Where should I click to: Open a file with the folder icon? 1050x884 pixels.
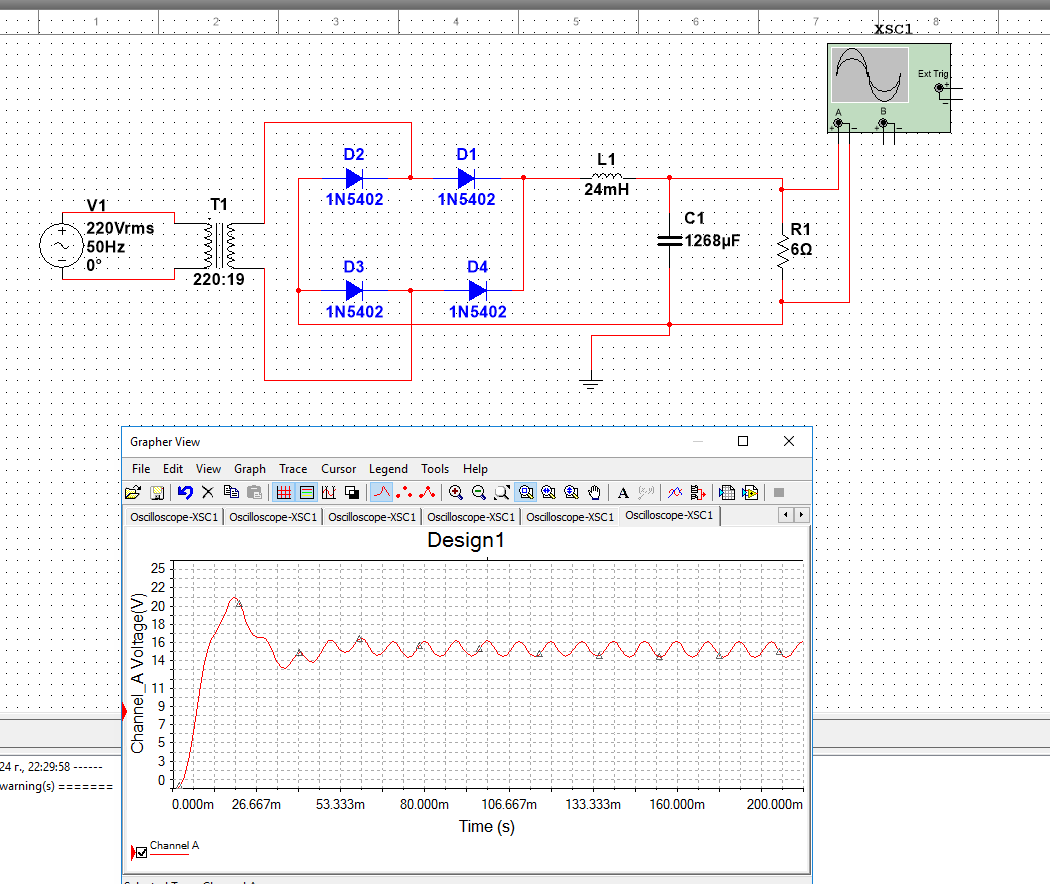[133, 493]
